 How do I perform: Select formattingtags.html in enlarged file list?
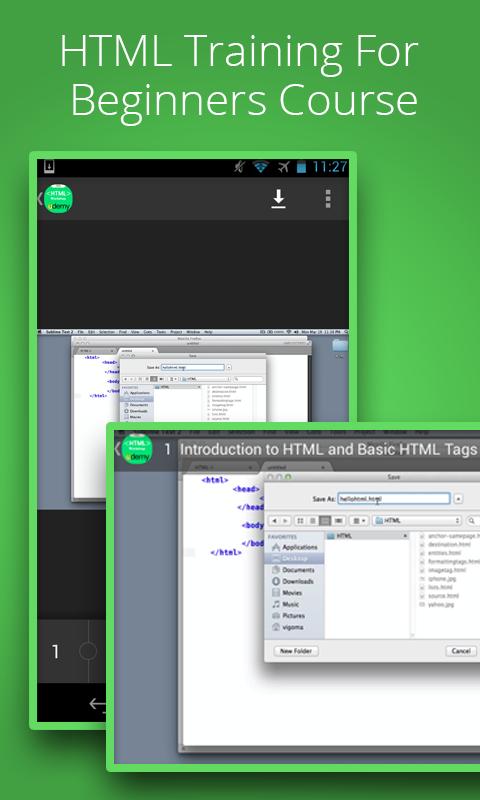[450, 561]
